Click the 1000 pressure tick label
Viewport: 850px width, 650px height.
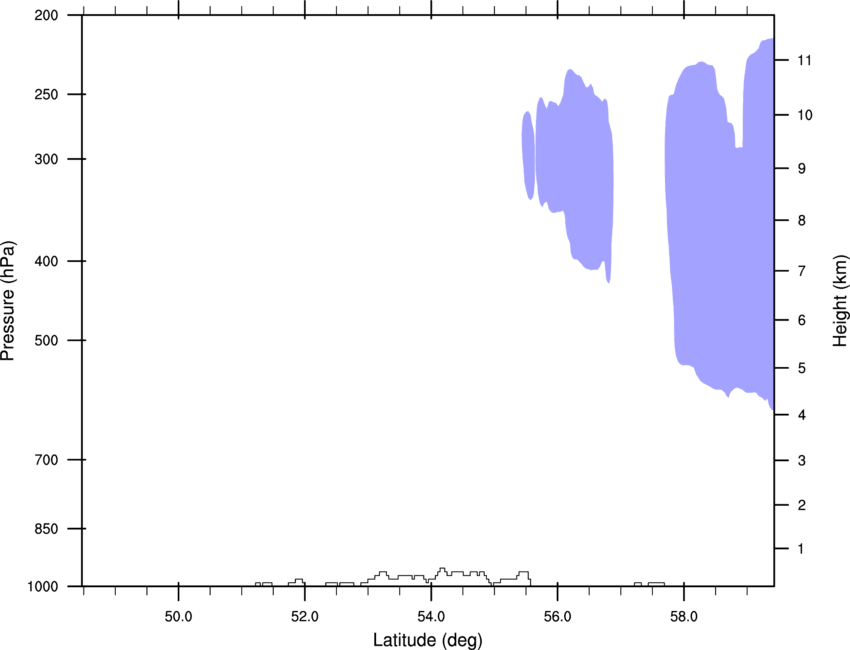[x=43, y=587]
